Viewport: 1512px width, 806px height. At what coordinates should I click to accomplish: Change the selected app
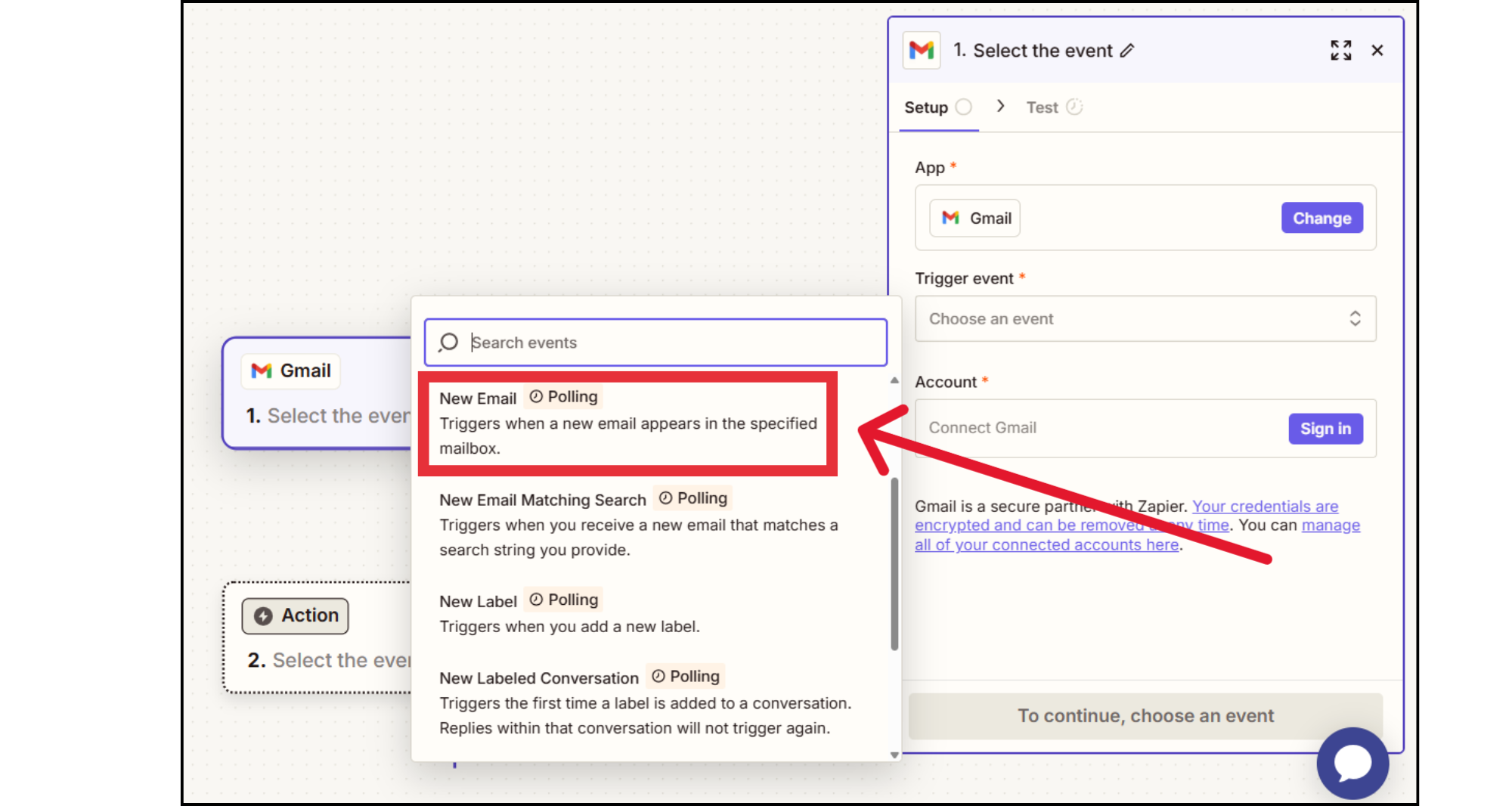point(1322,218)
